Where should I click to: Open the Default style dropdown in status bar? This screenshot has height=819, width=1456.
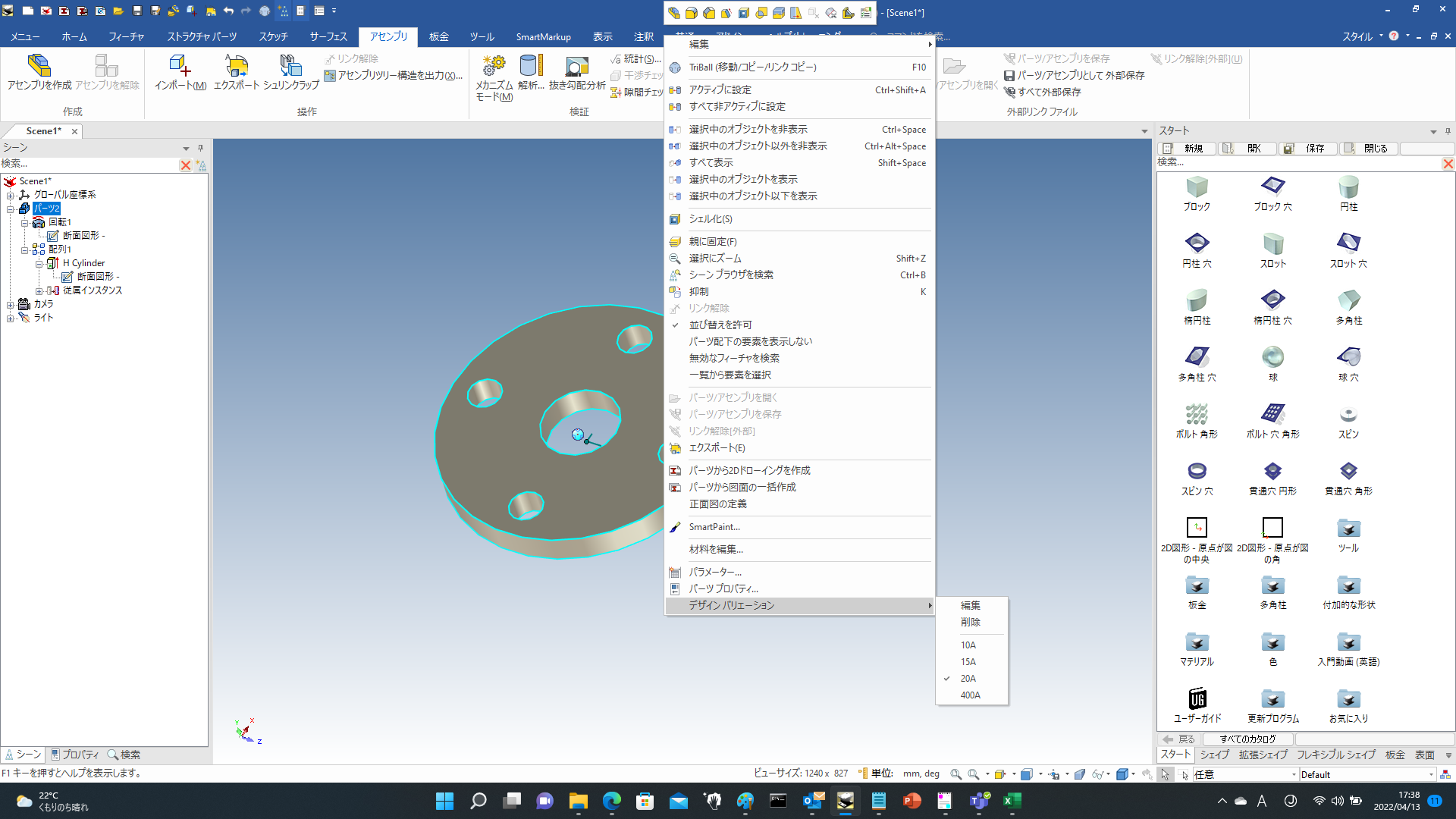point(1431,775)
